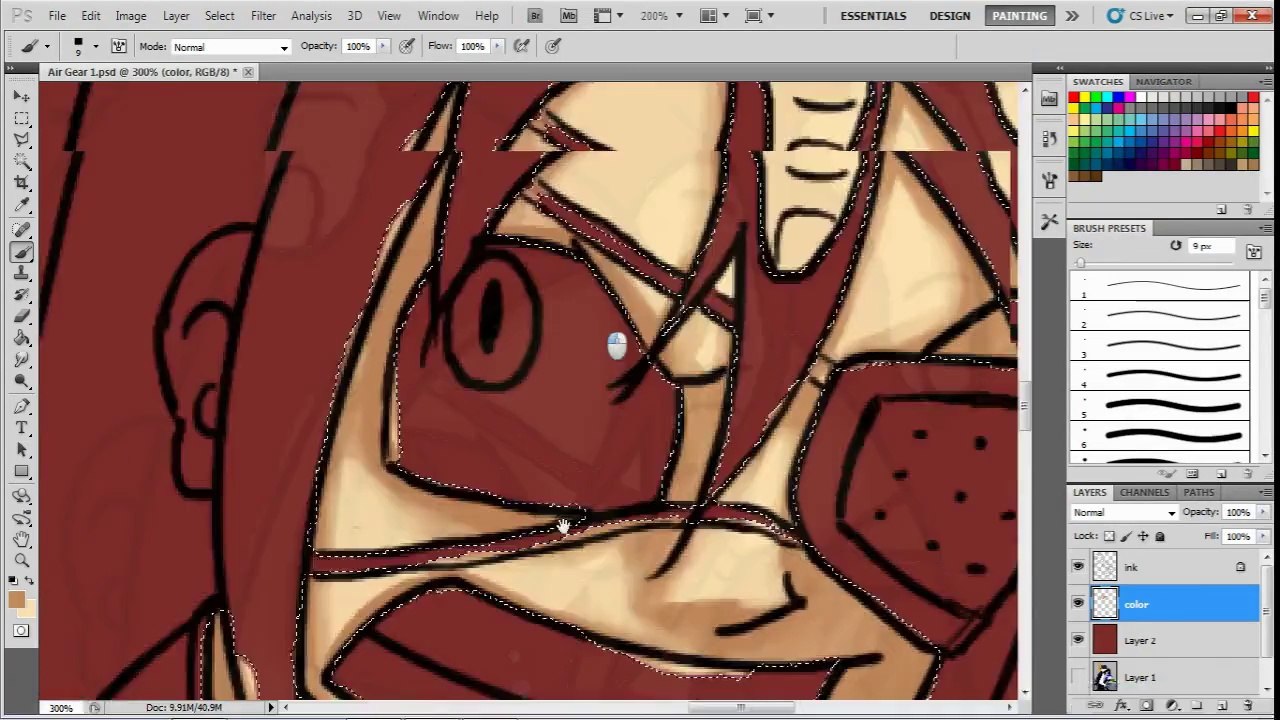
Task: Open CS Live services
Action: coord(1141,16)
